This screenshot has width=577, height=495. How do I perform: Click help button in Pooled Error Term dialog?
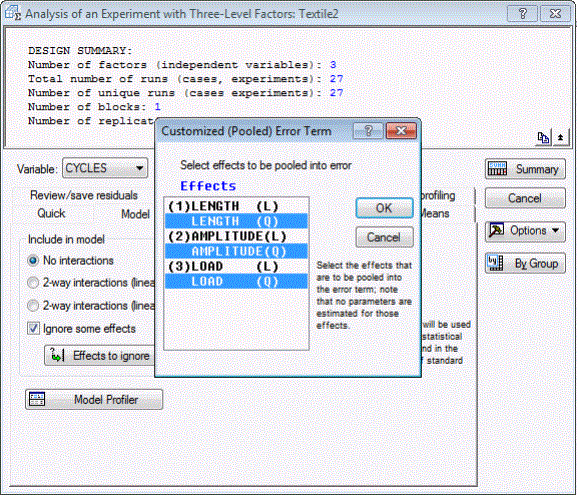click(x=368, y=131)
